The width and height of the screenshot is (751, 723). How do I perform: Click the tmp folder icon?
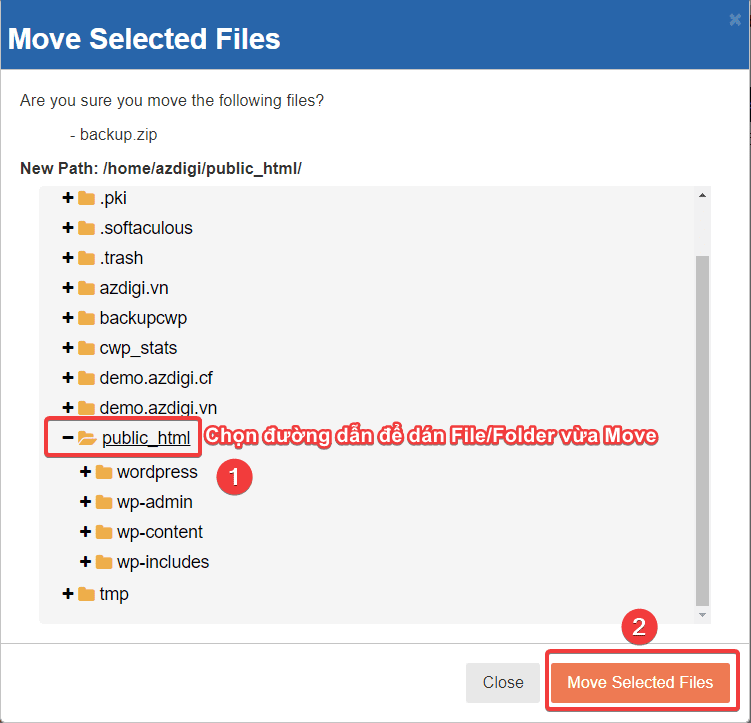click(x=86, y=594)
